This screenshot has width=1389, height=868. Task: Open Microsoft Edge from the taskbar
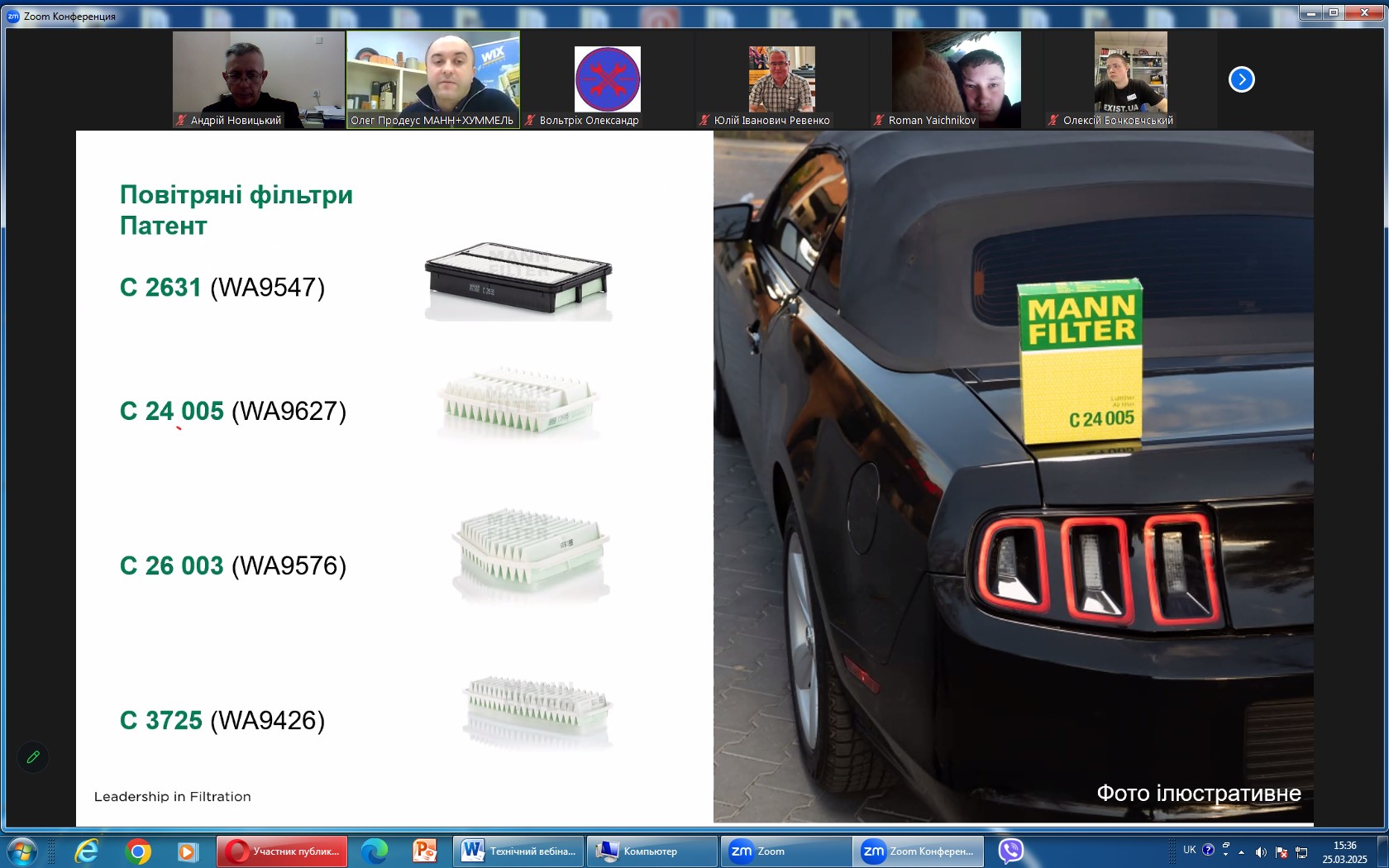coord(375,851)
